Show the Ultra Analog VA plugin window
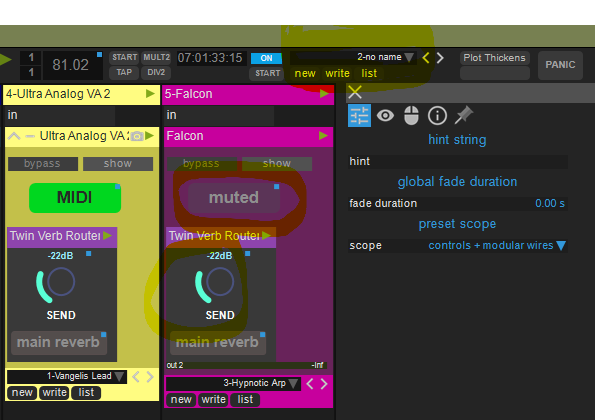Image resolution: width=595 pixels, height=420 pixels. (x=118, y=164)
